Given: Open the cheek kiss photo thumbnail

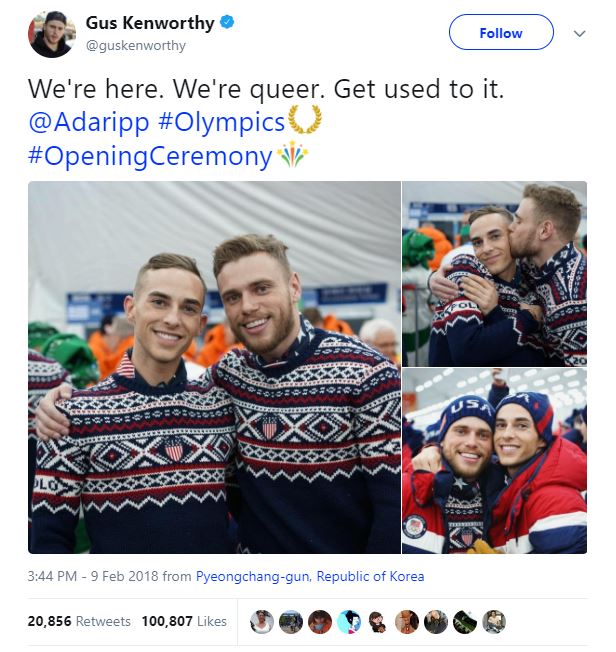Looking at the screenshot, I should pyautogui.click(x=495, y=274).
